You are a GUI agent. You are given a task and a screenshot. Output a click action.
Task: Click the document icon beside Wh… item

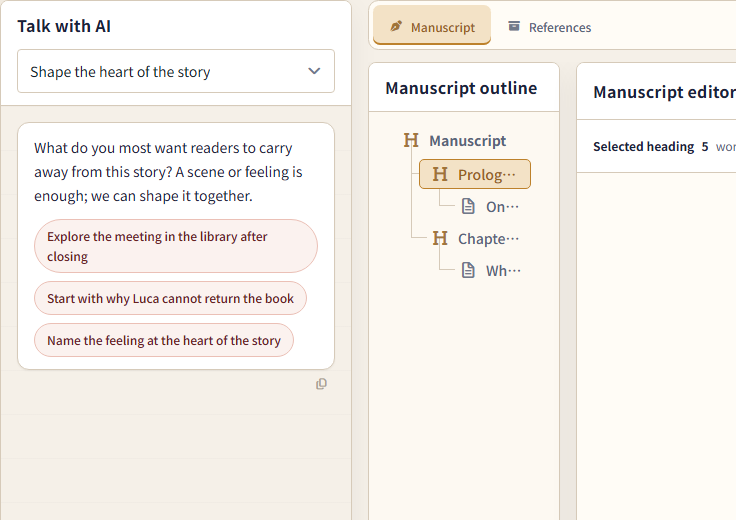[468, 270]
